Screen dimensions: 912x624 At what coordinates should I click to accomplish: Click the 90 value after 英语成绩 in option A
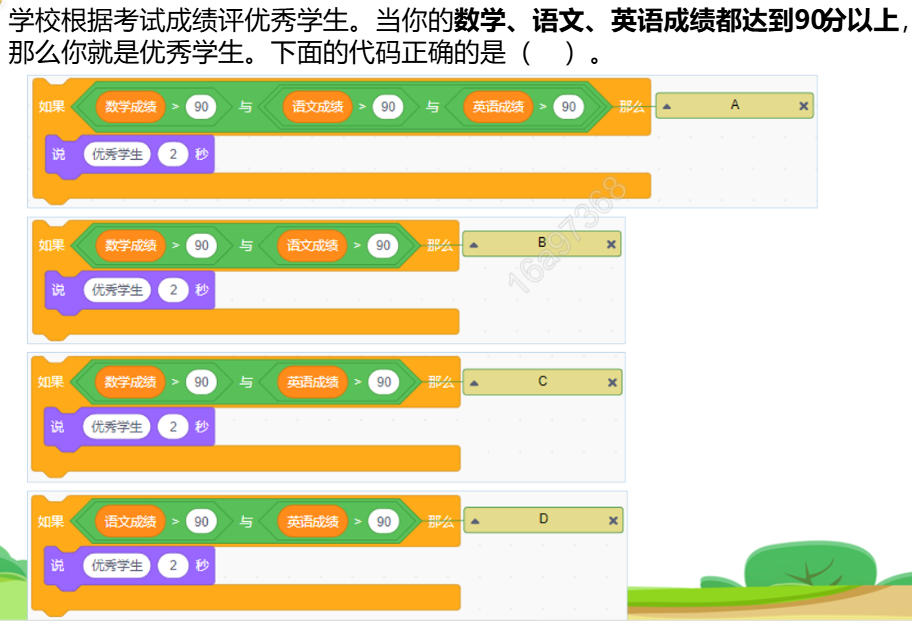coord(569,107)
